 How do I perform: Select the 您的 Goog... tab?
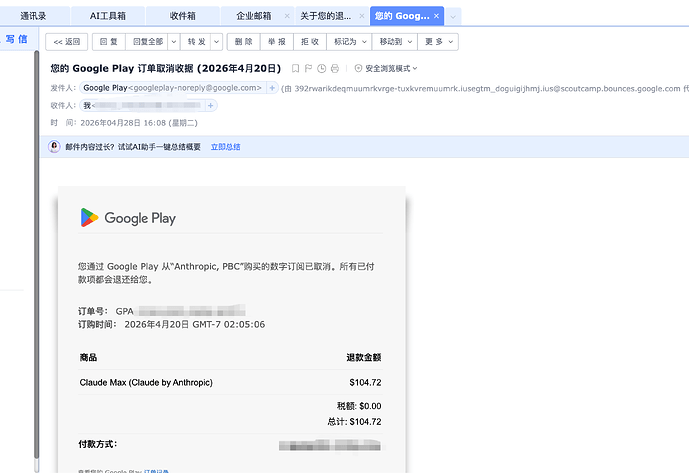click(402, 16)
